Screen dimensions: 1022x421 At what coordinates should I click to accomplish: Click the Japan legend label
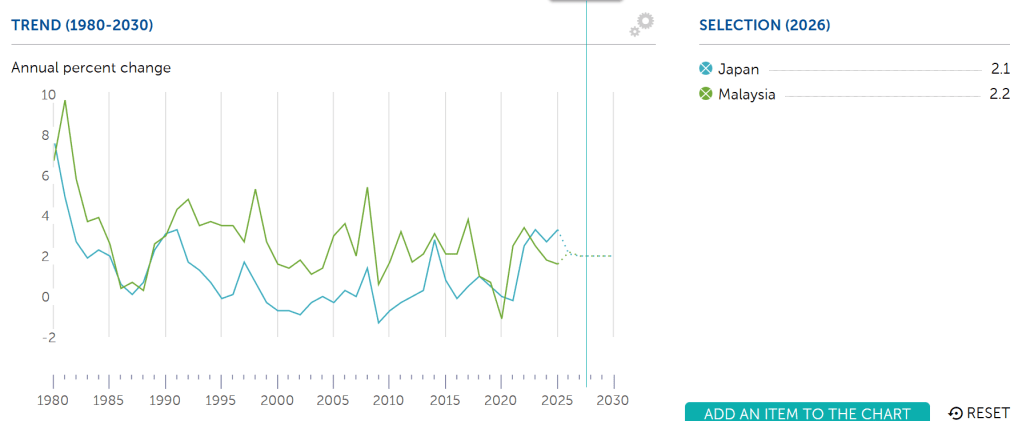coord(739,69)
